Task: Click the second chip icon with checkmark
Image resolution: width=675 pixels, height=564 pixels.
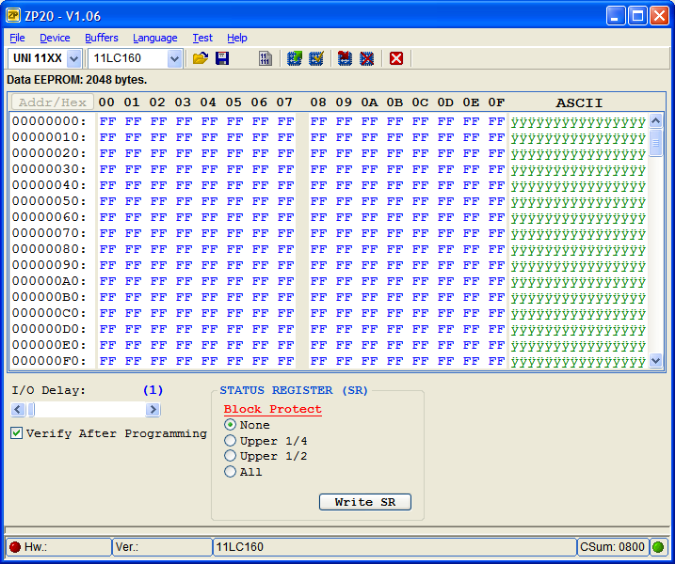Action: [x=316, y=59]
